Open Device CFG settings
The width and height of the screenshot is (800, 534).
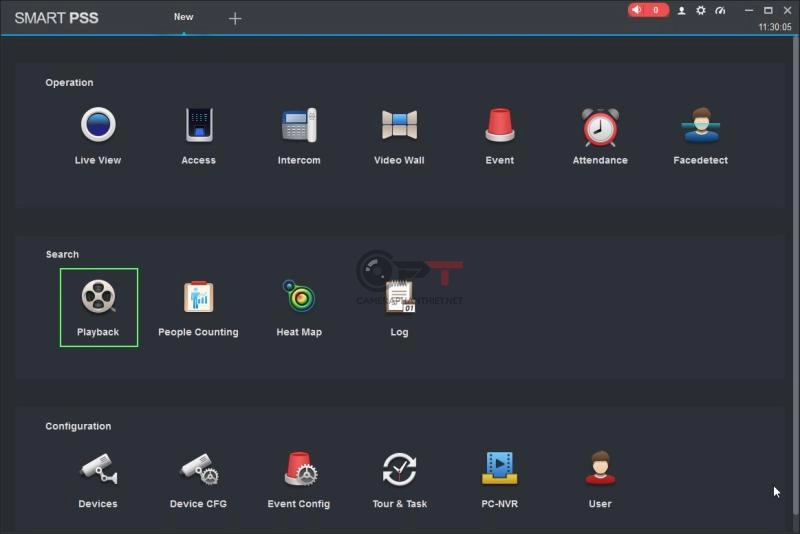199,470
